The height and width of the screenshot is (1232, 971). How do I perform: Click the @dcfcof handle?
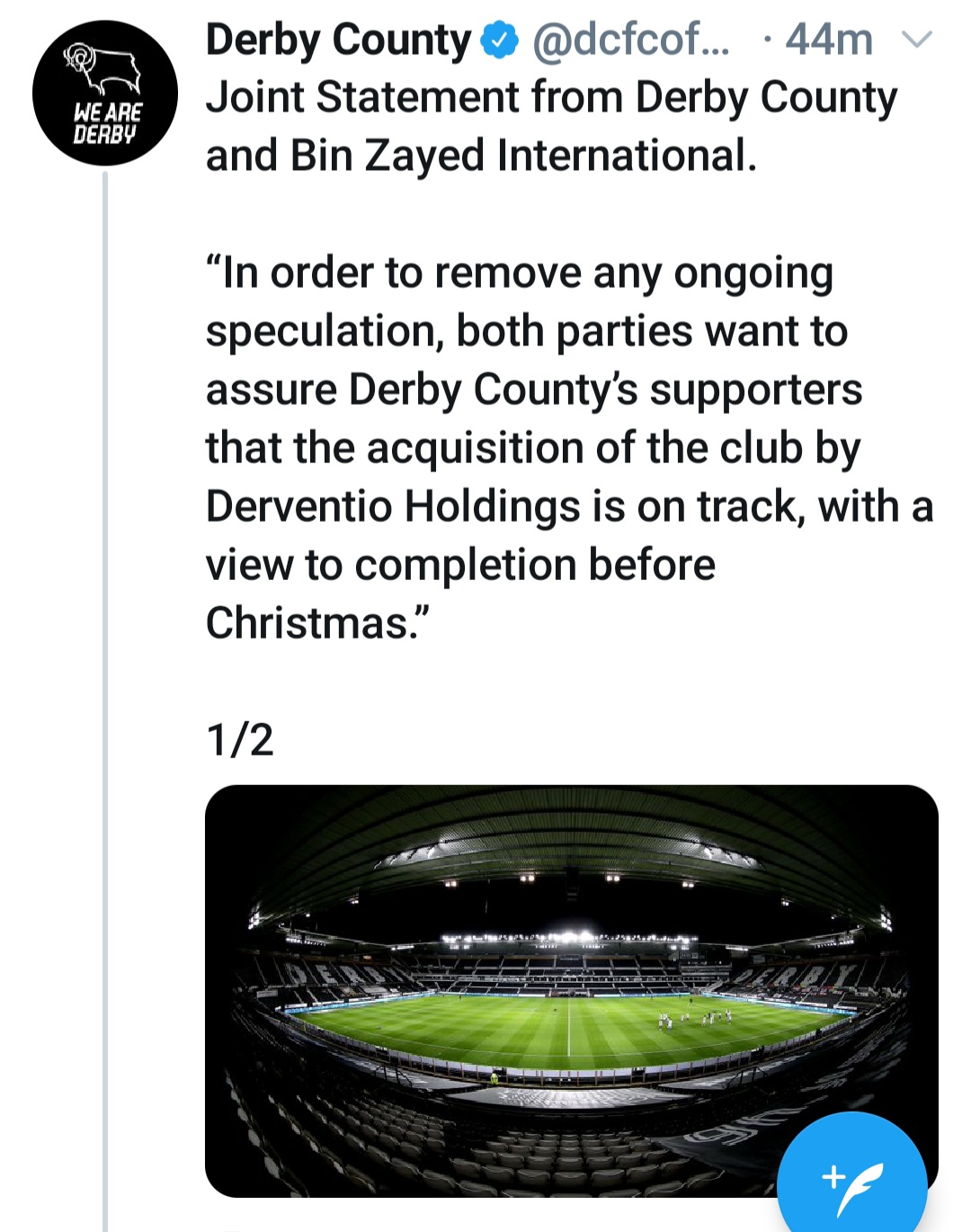tap(631, 40)
